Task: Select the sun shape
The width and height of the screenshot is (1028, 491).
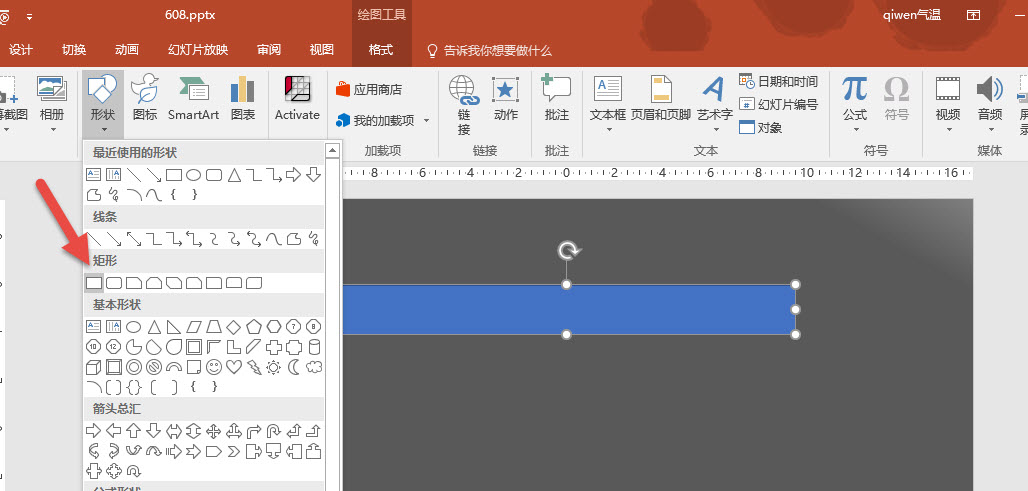Action: pos(273,367)
